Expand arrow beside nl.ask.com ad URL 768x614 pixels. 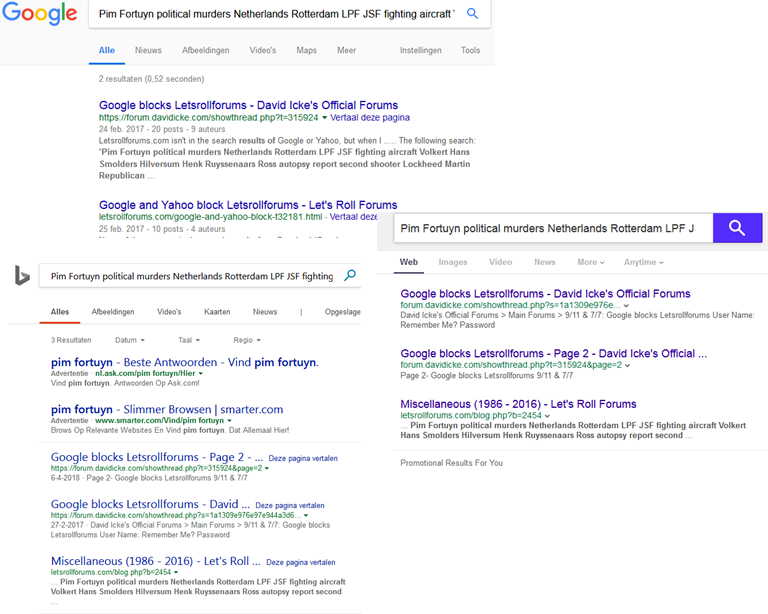point(200,374)
